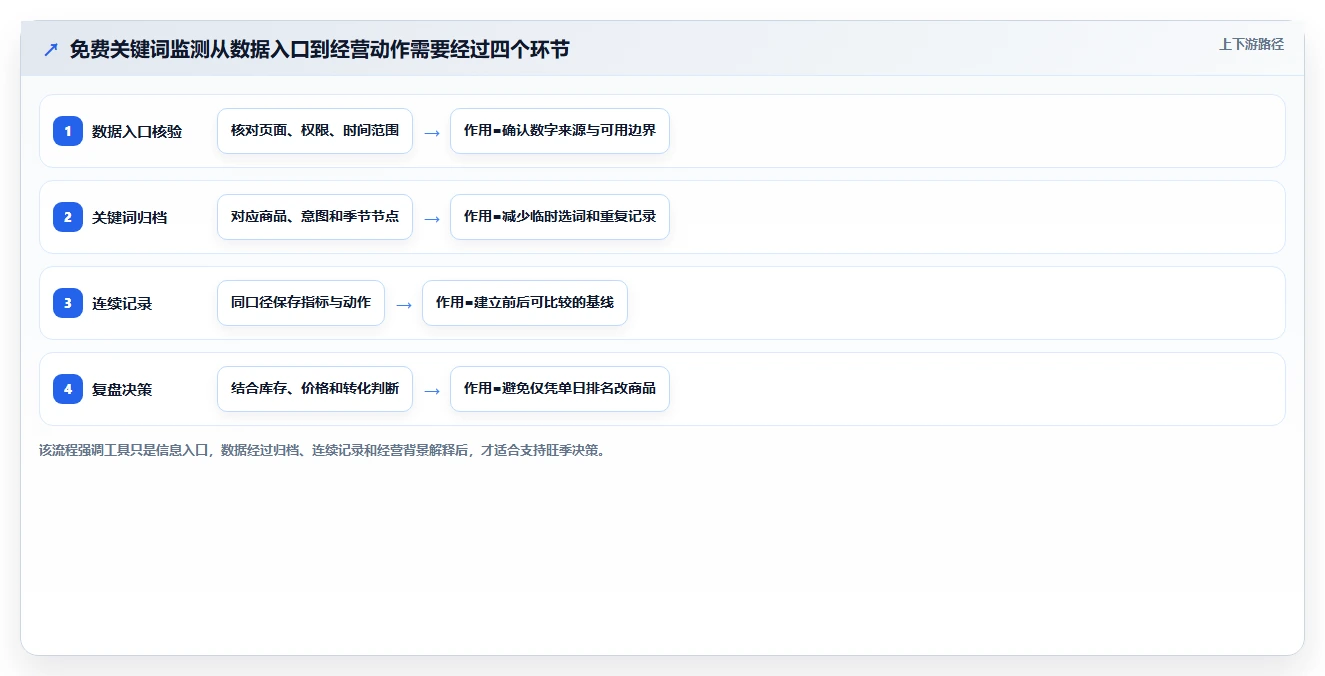Select the 复盘决策 step label

tap(122, 389)
